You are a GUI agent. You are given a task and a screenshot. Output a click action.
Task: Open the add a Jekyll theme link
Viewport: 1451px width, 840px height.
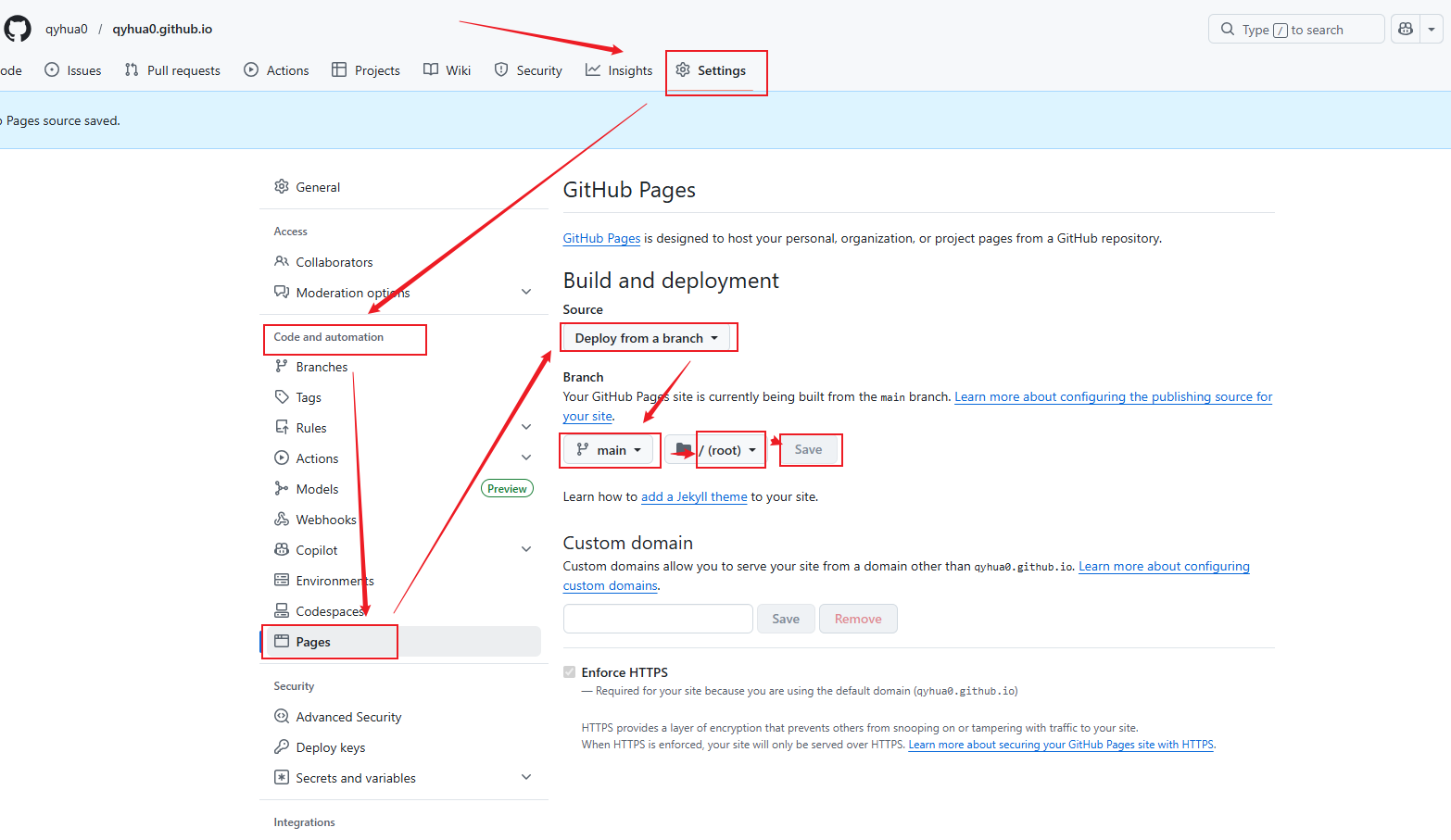pyautogui.click(x=694, y=497)
